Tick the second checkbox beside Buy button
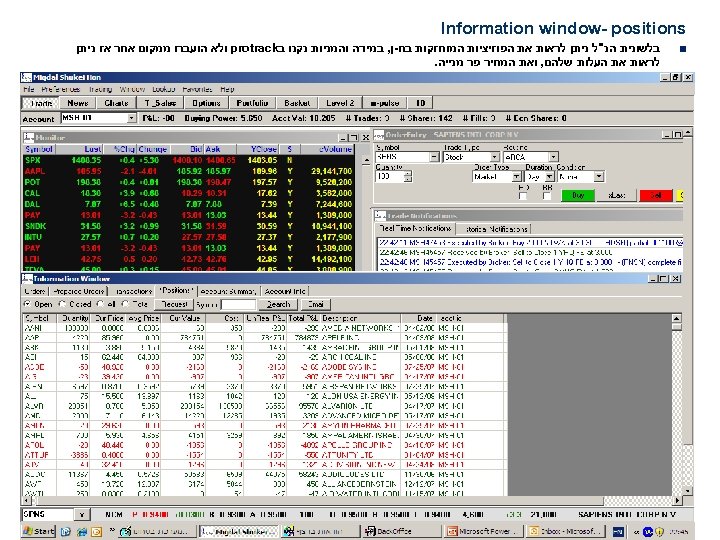Image resolution: width=720 pixels, height=540 pixels. tap(546, 196)
